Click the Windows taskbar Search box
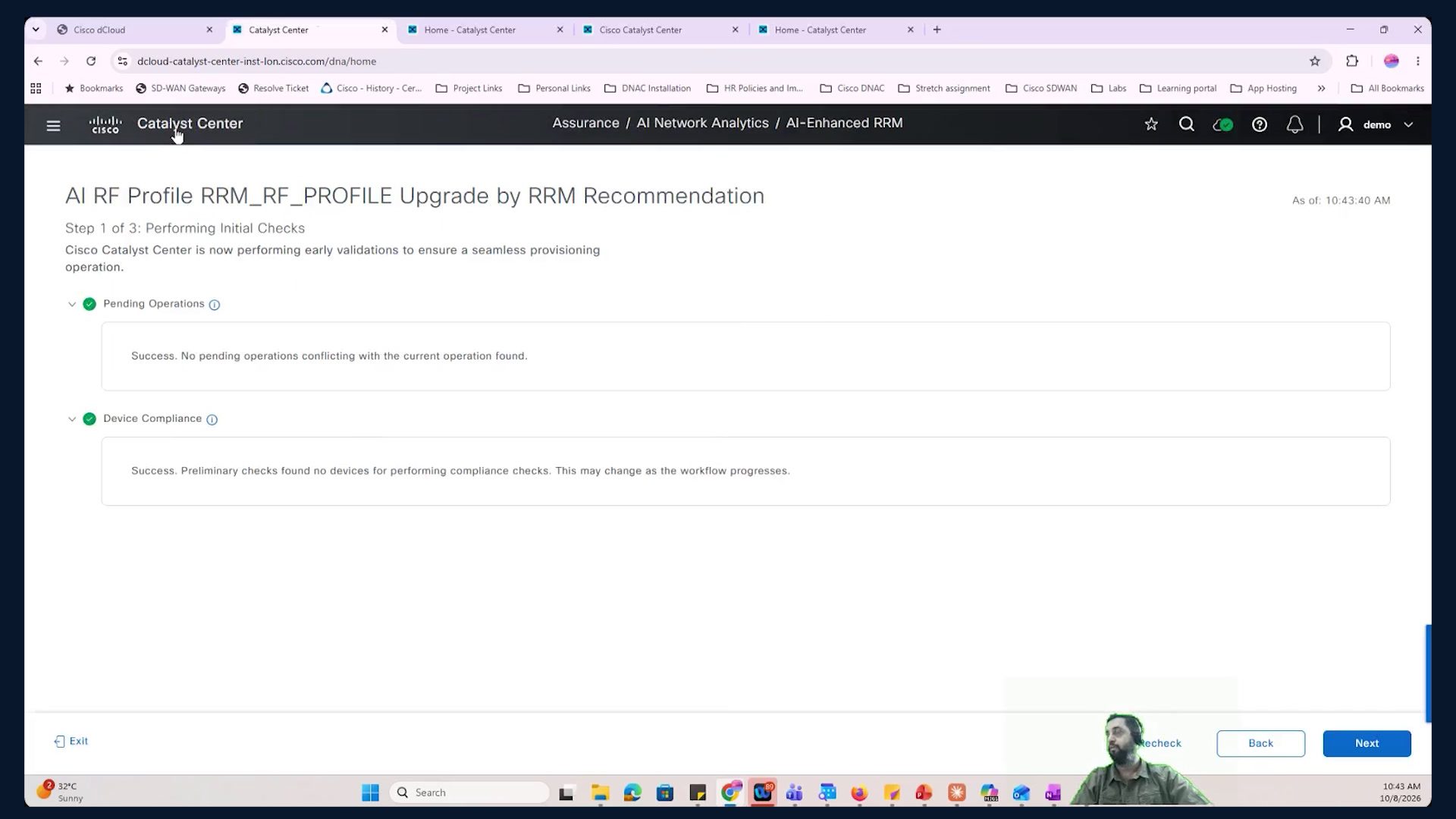The width and height of the screenshot is (1456, 819). tap(469, 793)
